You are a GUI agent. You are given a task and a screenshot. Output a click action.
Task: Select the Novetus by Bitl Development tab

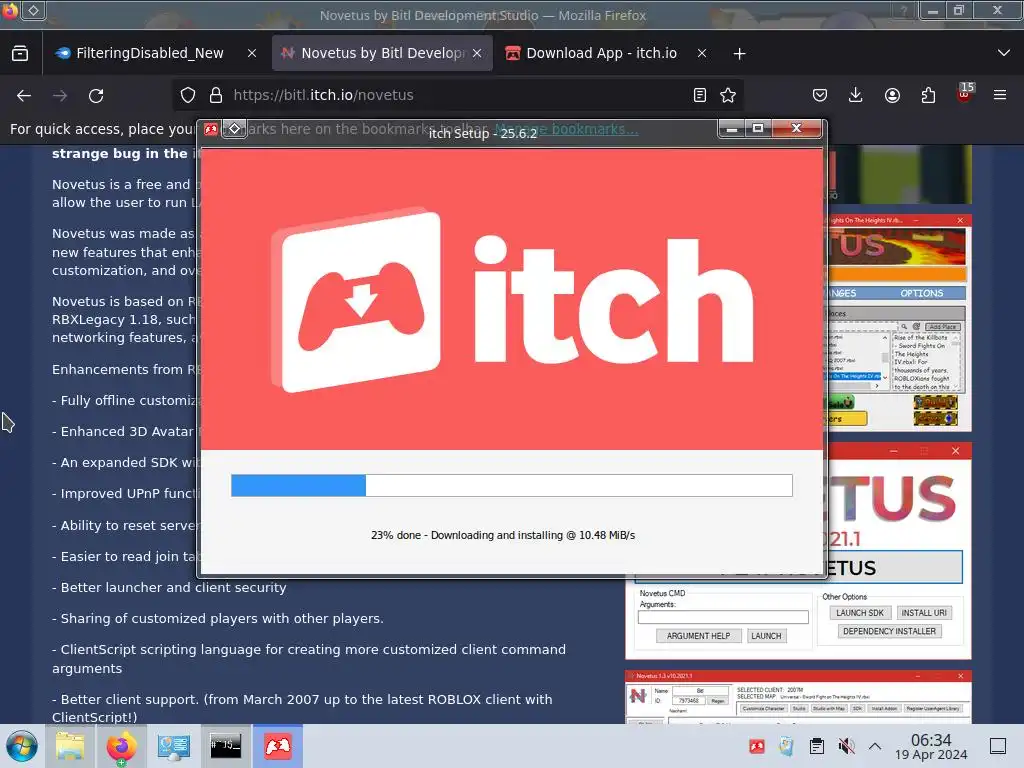tap(383, 53)
